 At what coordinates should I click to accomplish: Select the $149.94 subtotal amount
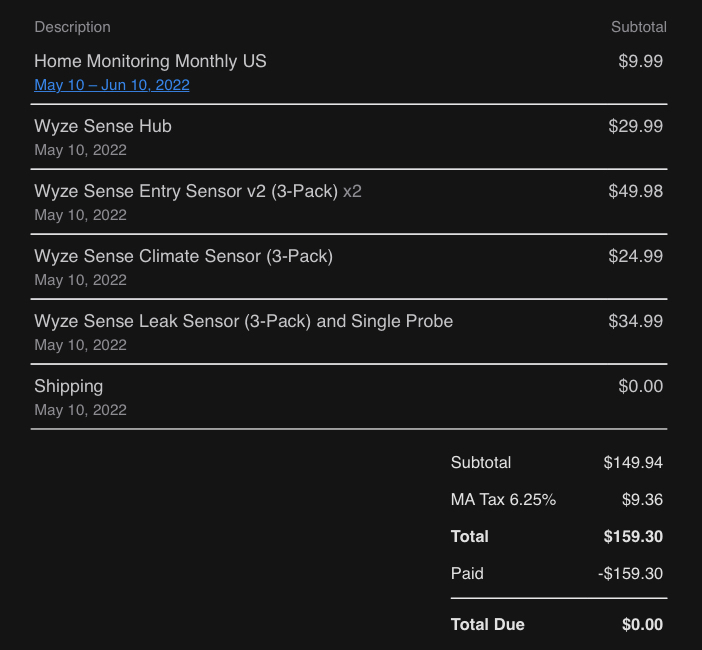coord(633,462)
